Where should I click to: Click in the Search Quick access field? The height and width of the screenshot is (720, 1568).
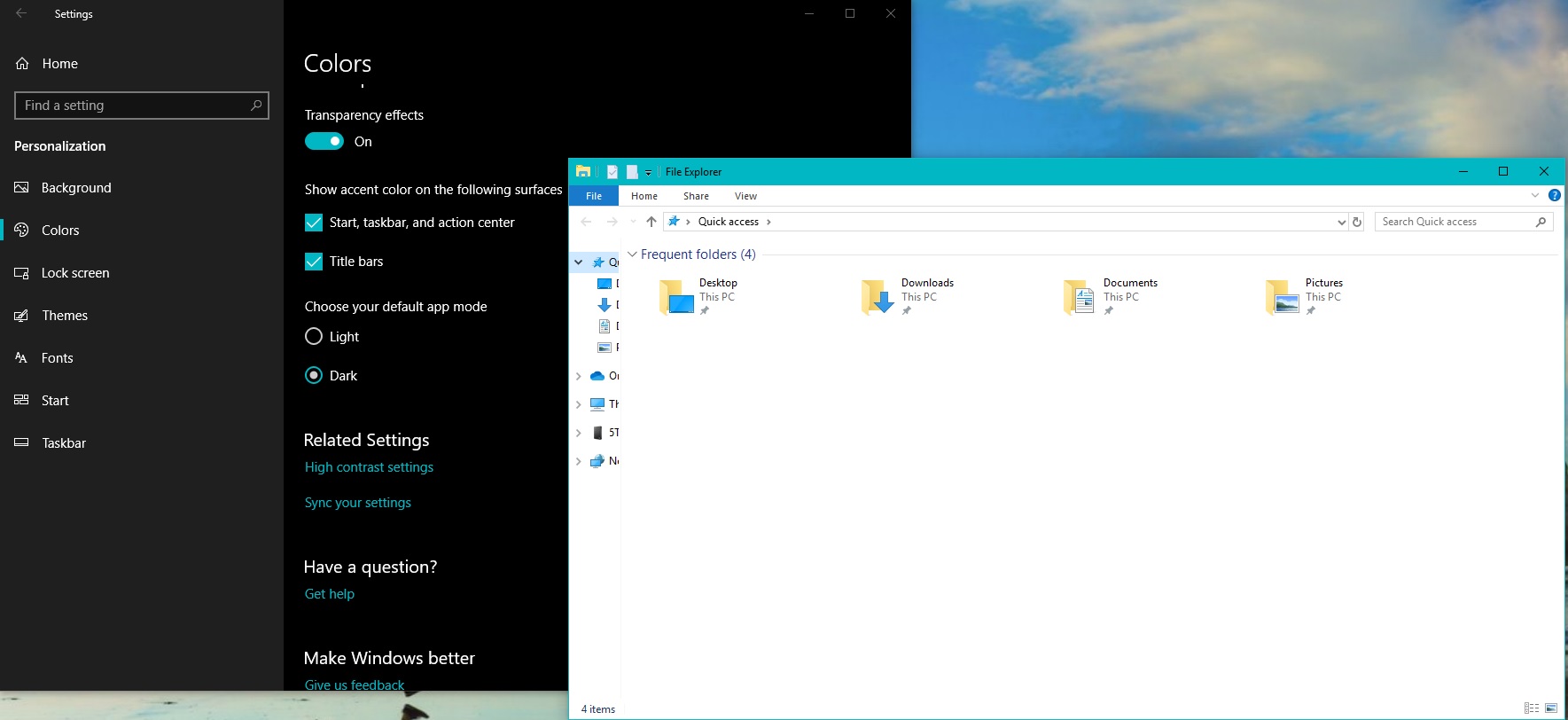click(1463, 222)
